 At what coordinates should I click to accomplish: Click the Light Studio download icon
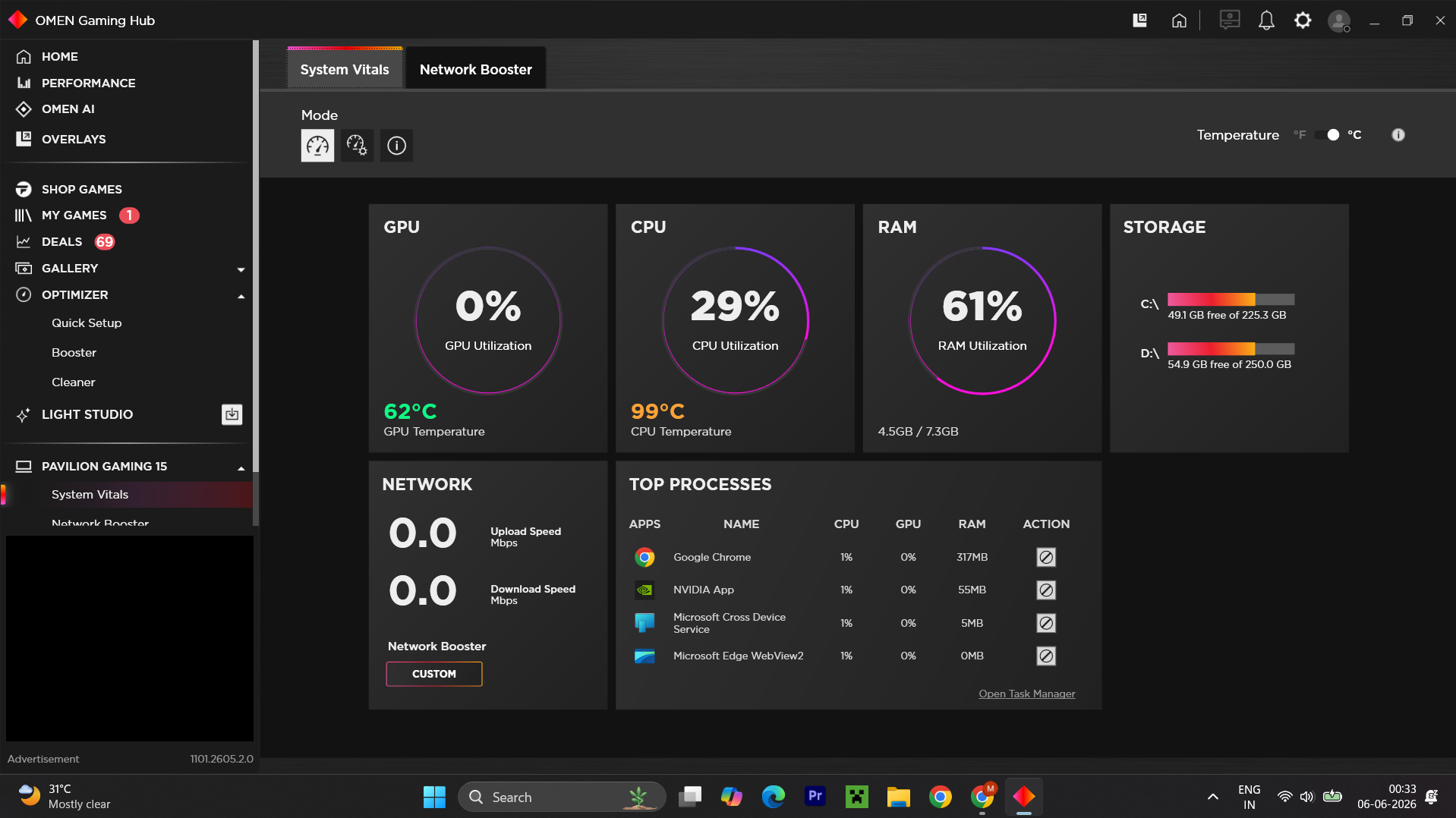click(x=232, y=414)
